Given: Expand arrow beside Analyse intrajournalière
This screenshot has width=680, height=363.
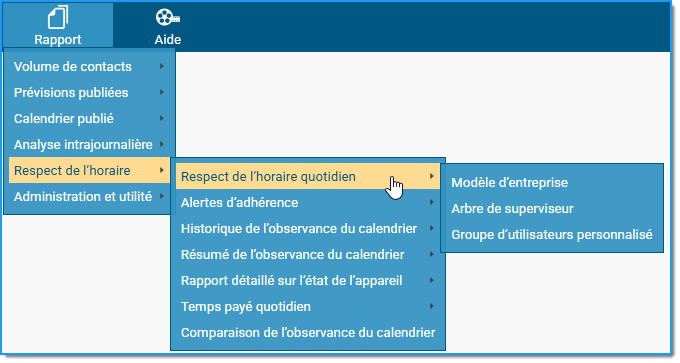Looking at the screenshot, I should [162, 144].
